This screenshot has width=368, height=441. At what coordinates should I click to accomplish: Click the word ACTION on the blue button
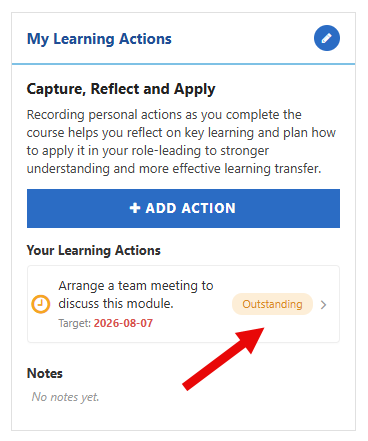[x=209, y=208]
